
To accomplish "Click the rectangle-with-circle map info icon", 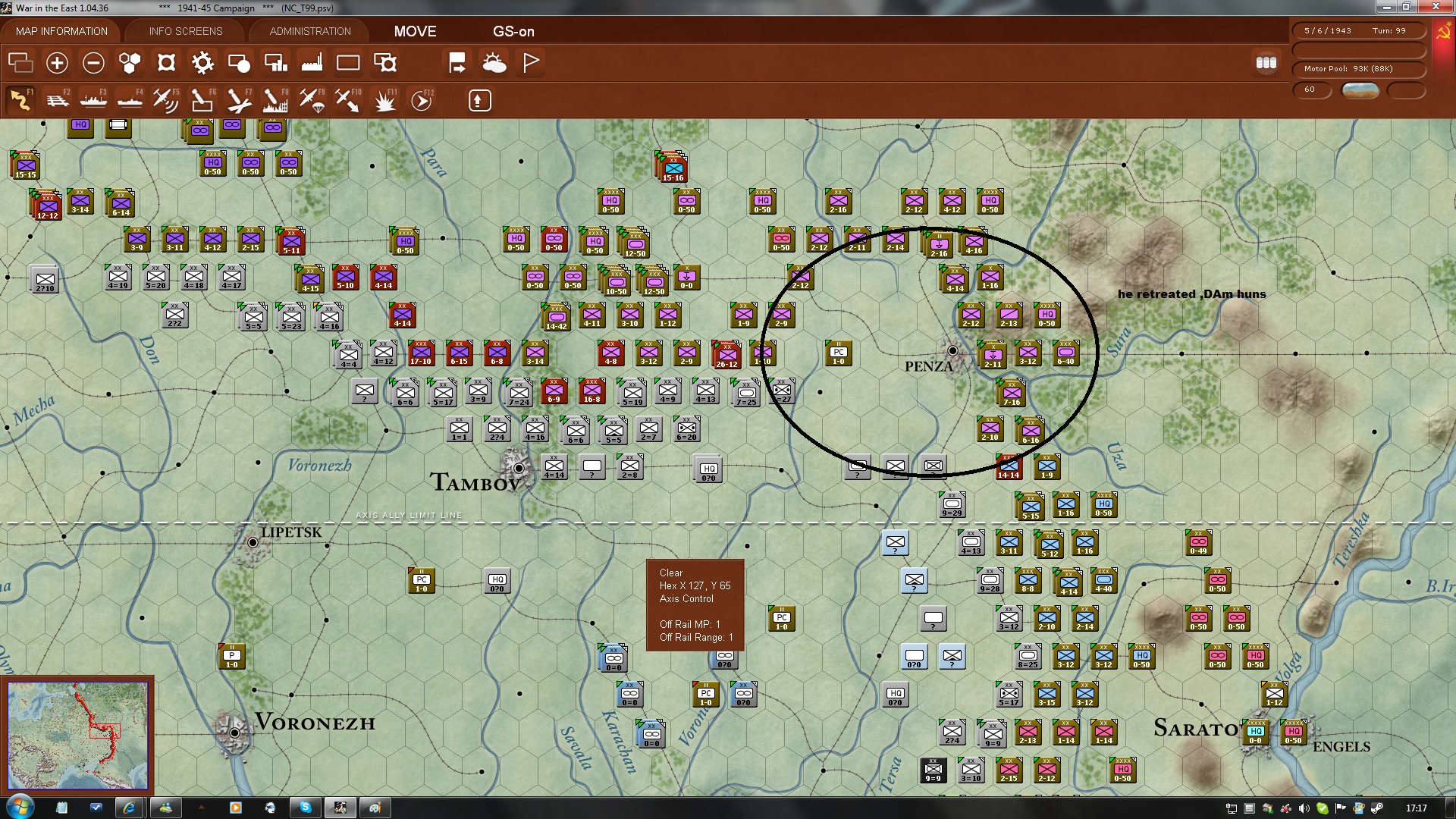I will [x=239, y=63].
